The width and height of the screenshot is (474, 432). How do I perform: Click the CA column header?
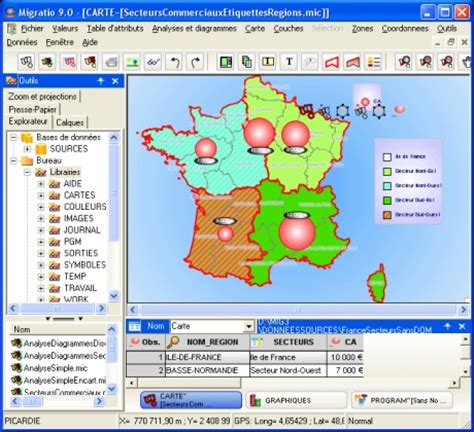point(345,342)
